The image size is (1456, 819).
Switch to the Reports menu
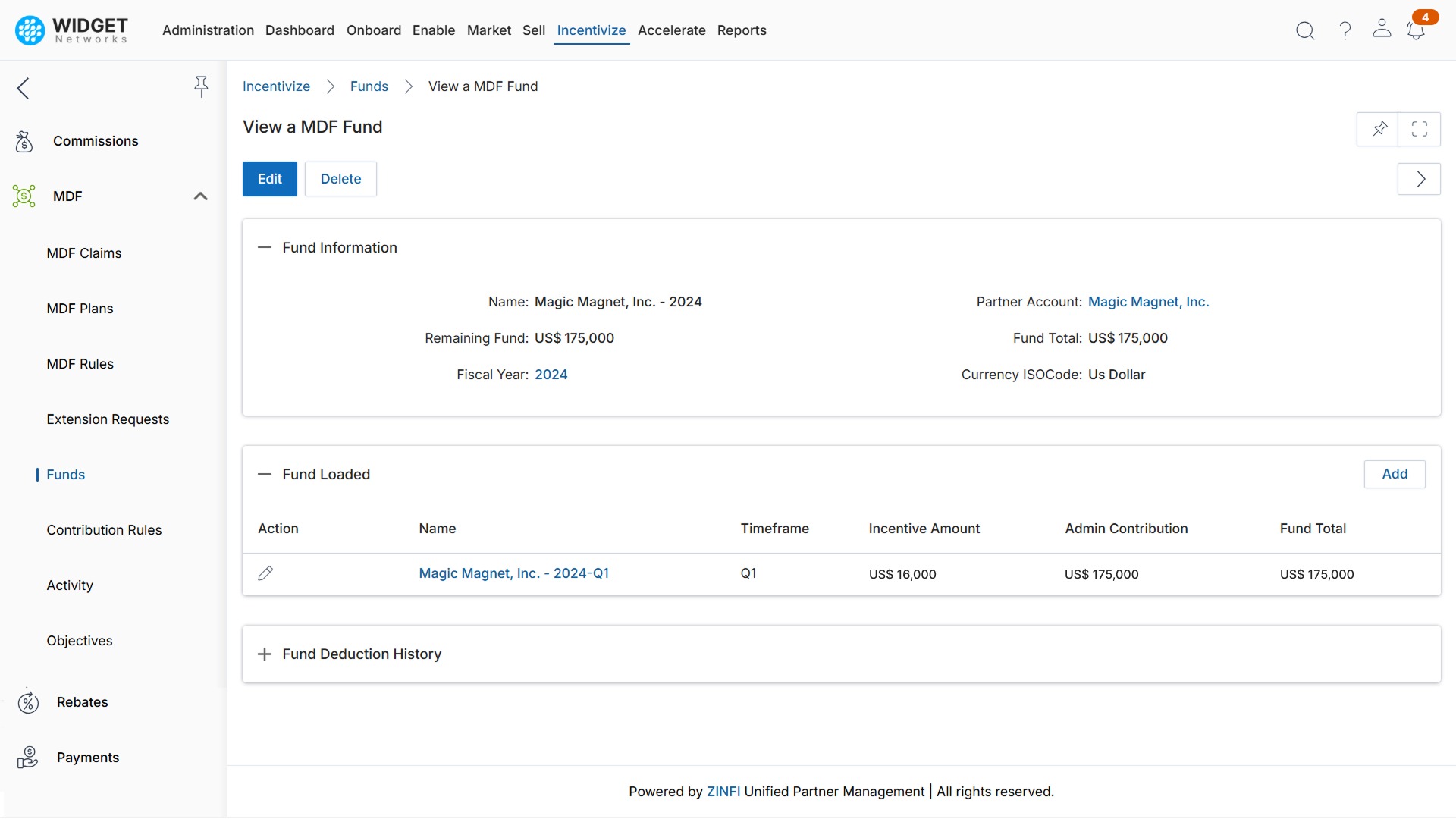click(x=742, y=30)
